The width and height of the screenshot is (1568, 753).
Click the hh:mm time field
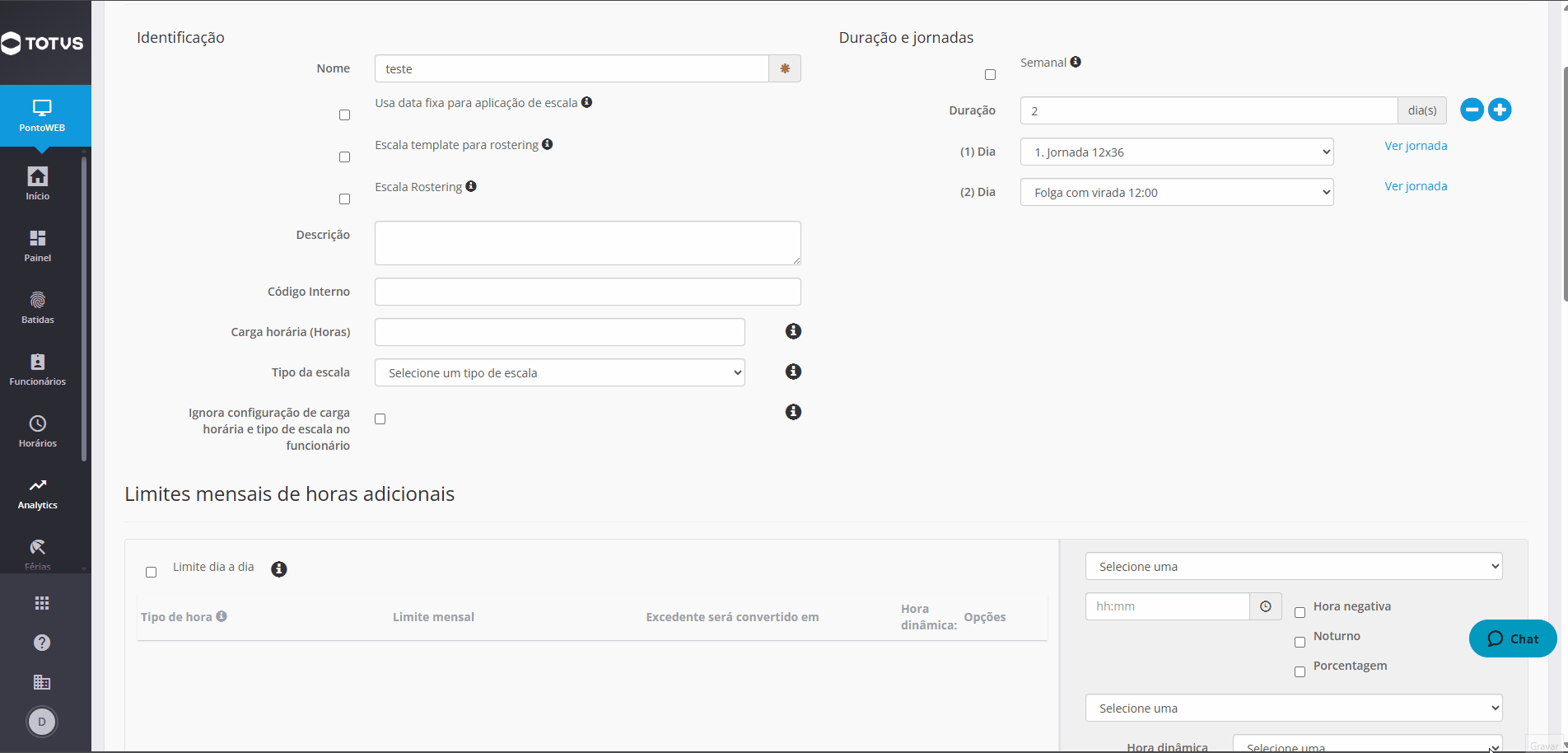(x=1168, y=606)
